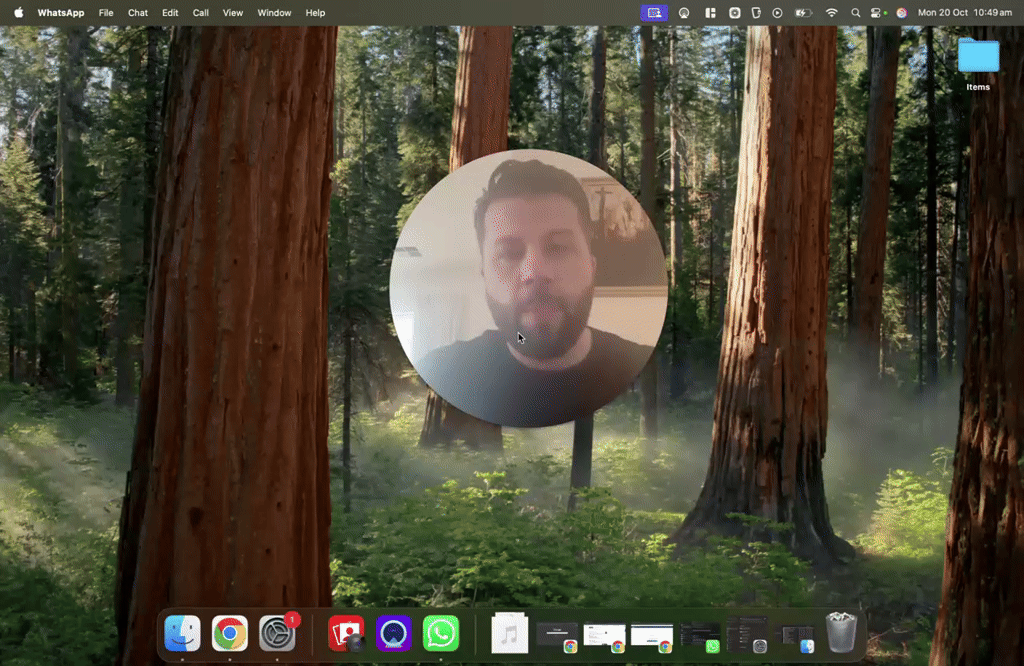
Task: Open Control Center from menu bar
Action: 877,12
